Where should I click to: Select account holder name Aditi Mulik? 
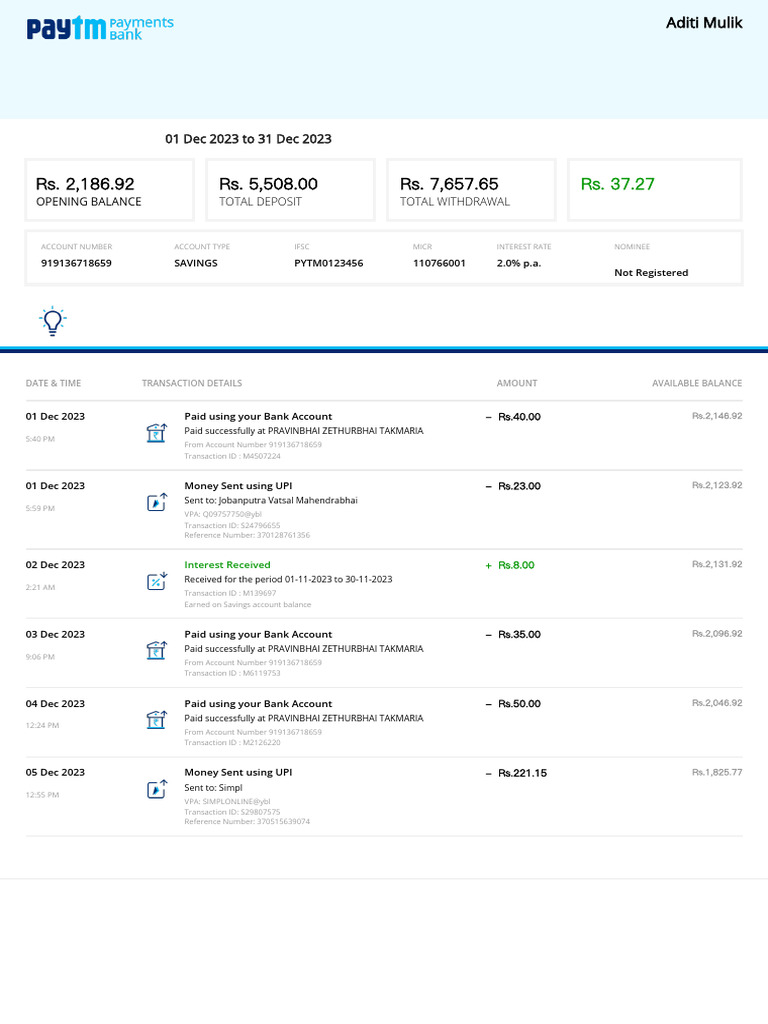pyautogui.click(x=704, y=23)
